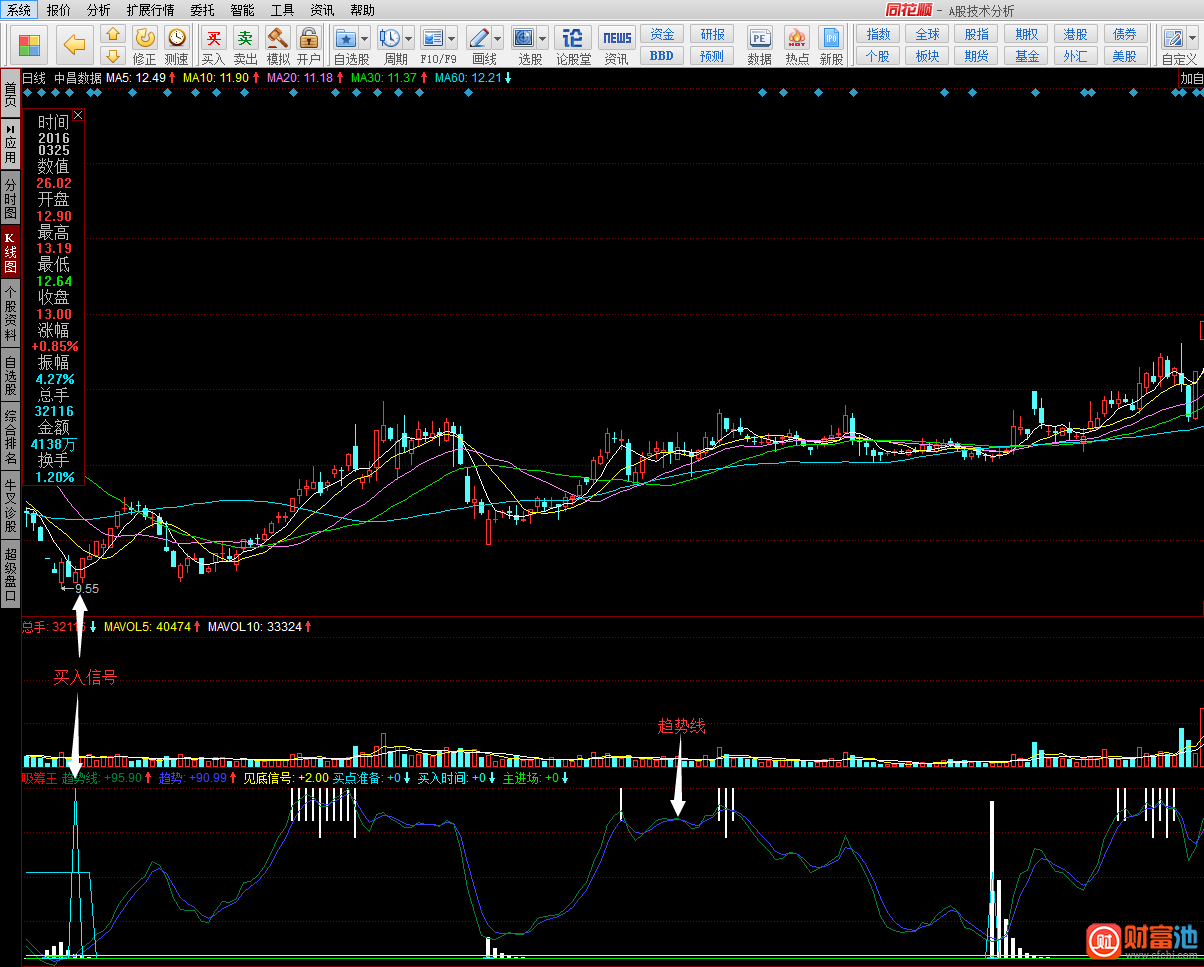Go back with the yellow left arrow

75,44
